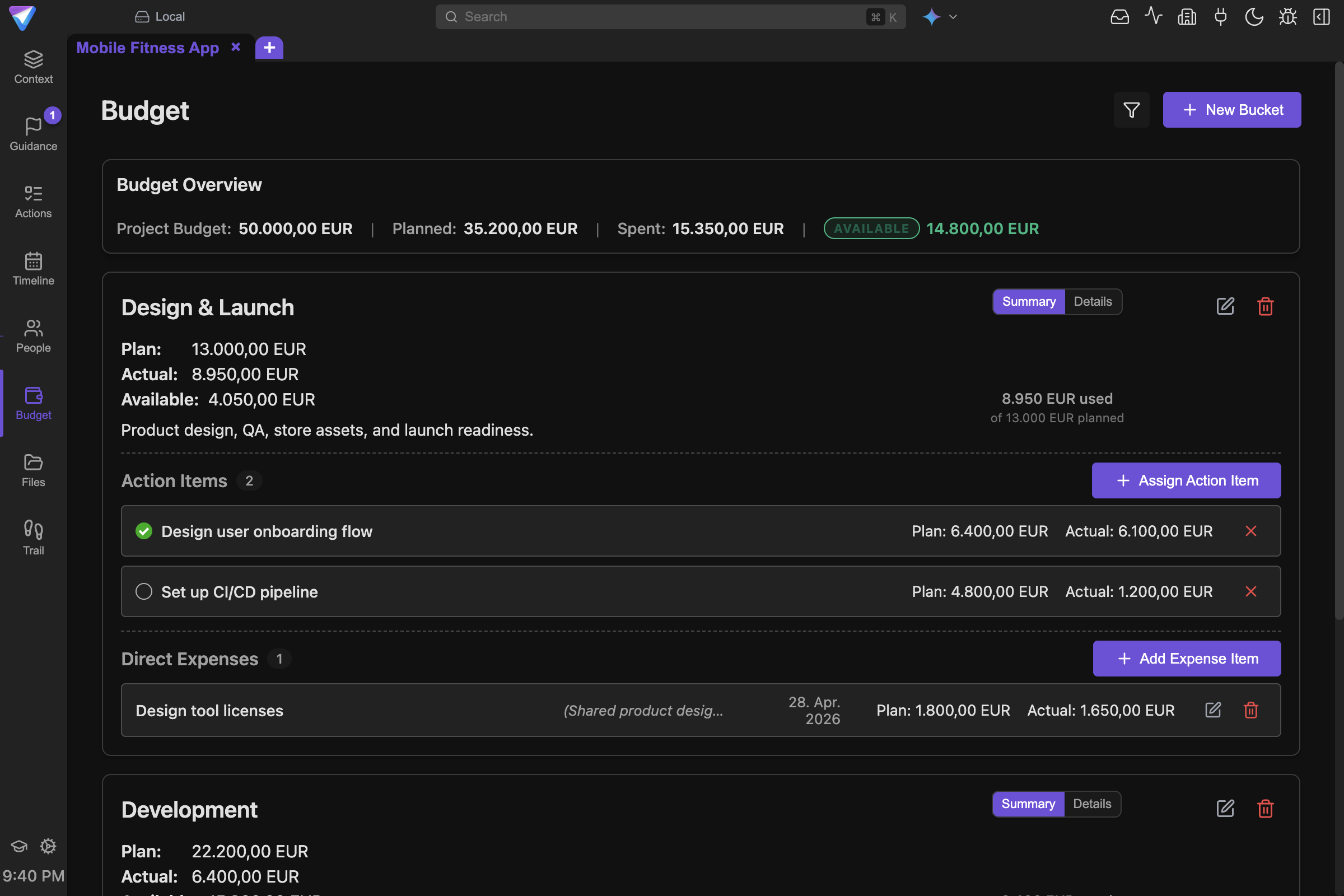
Task: Delete the Design & Launch bucket
Action: pos(1265,306)
